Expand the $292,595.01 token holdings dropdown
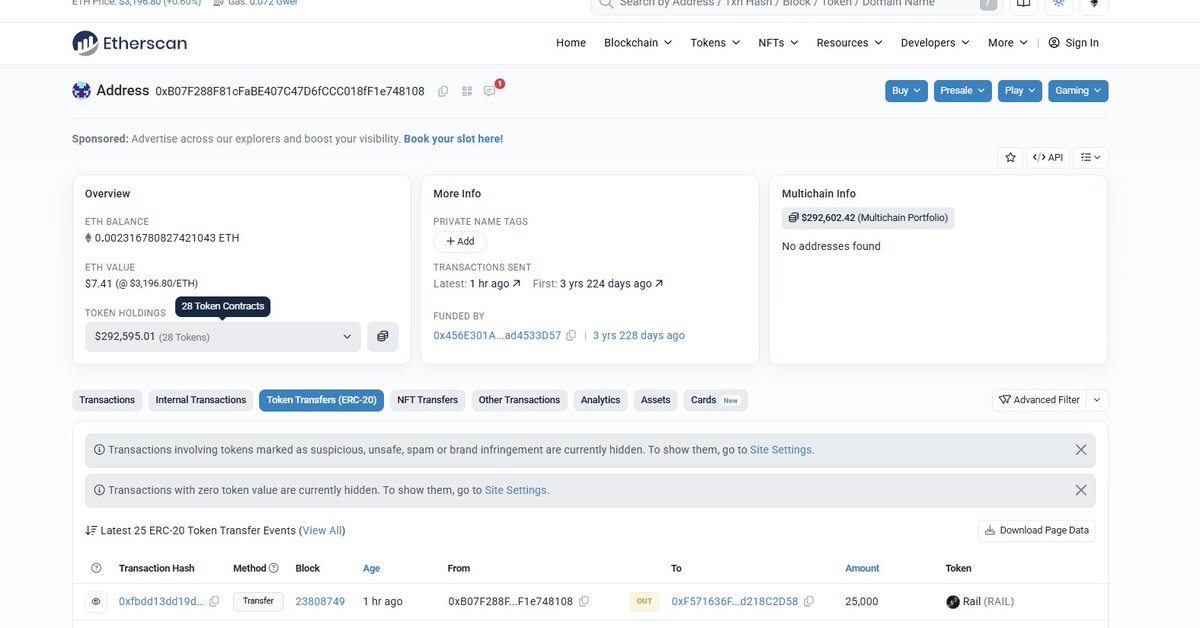Image resolution: width=1200 pixels, height=628 pixels. [x=222, y=336]
